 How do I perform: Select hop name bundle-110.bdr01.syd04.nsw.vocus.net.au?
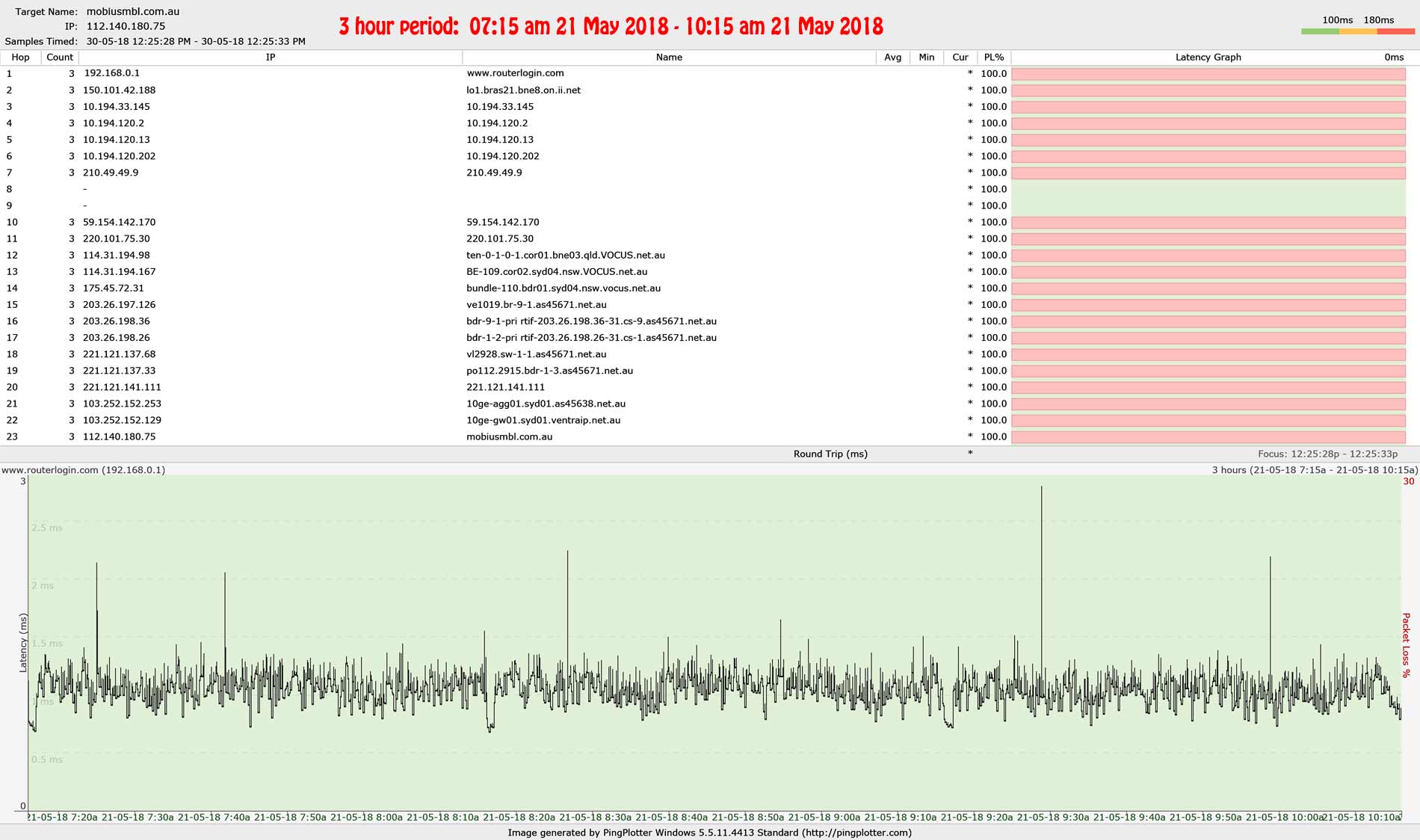point(564,288)
